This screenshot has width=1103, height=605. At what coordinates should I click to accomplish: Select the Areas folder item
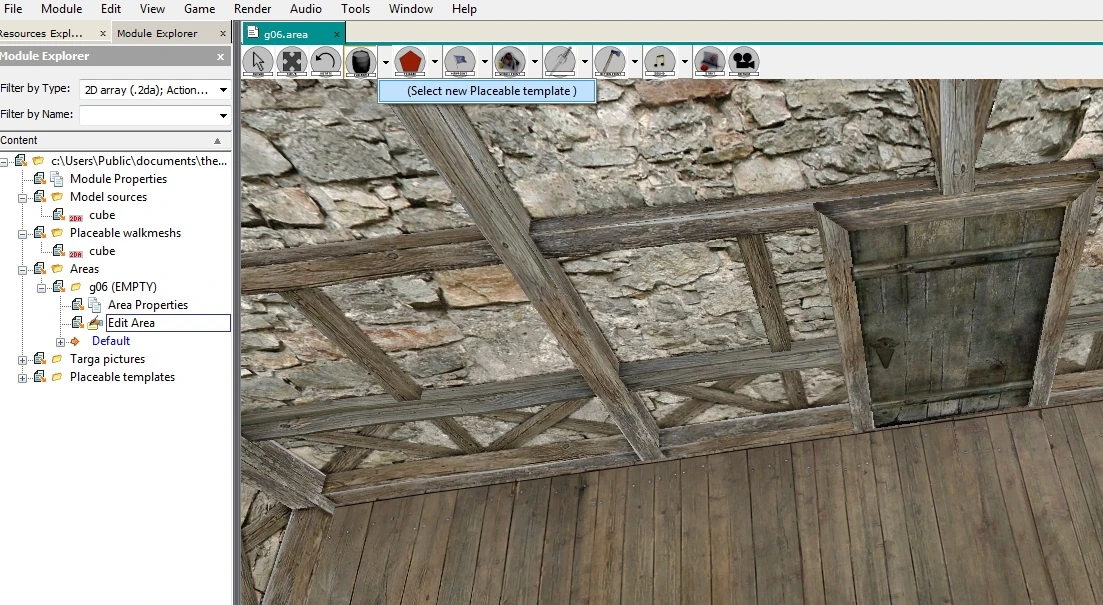pyautogui.click(x=84, y=269)
